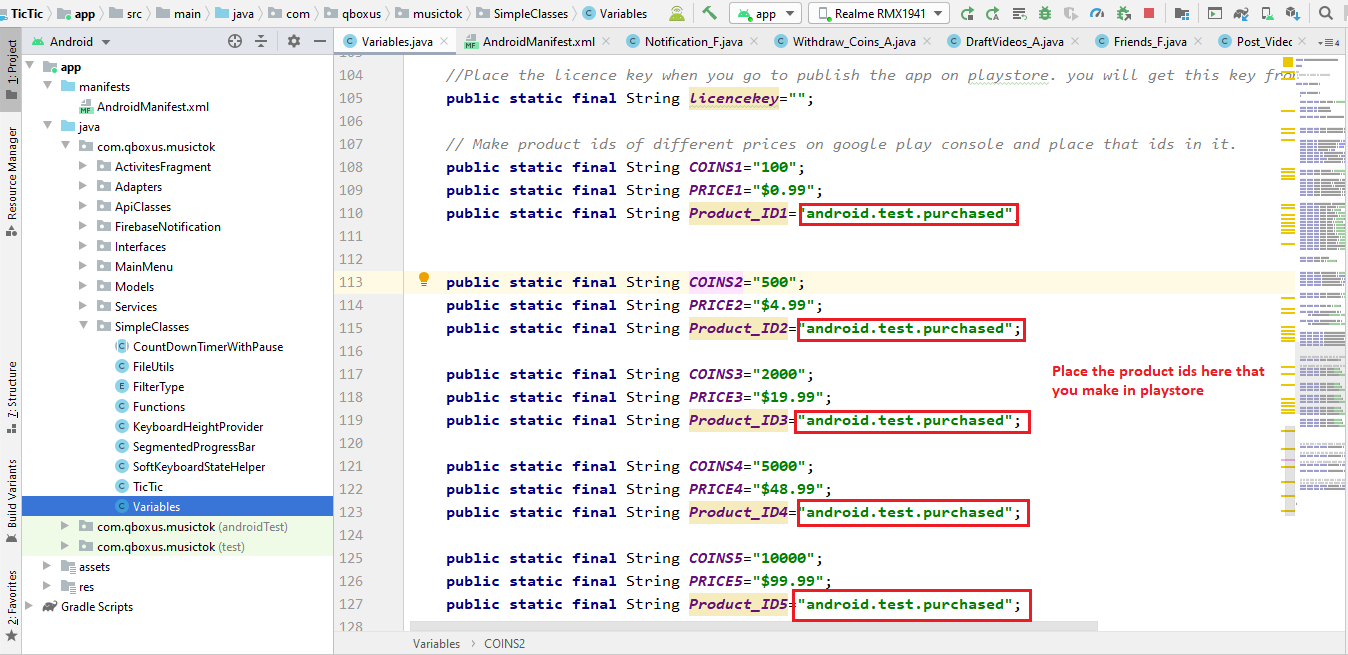Click the hammer Make Project icon
This screenshot has height=655, width=1348.
pyautogui.click(x=709, y=13)
